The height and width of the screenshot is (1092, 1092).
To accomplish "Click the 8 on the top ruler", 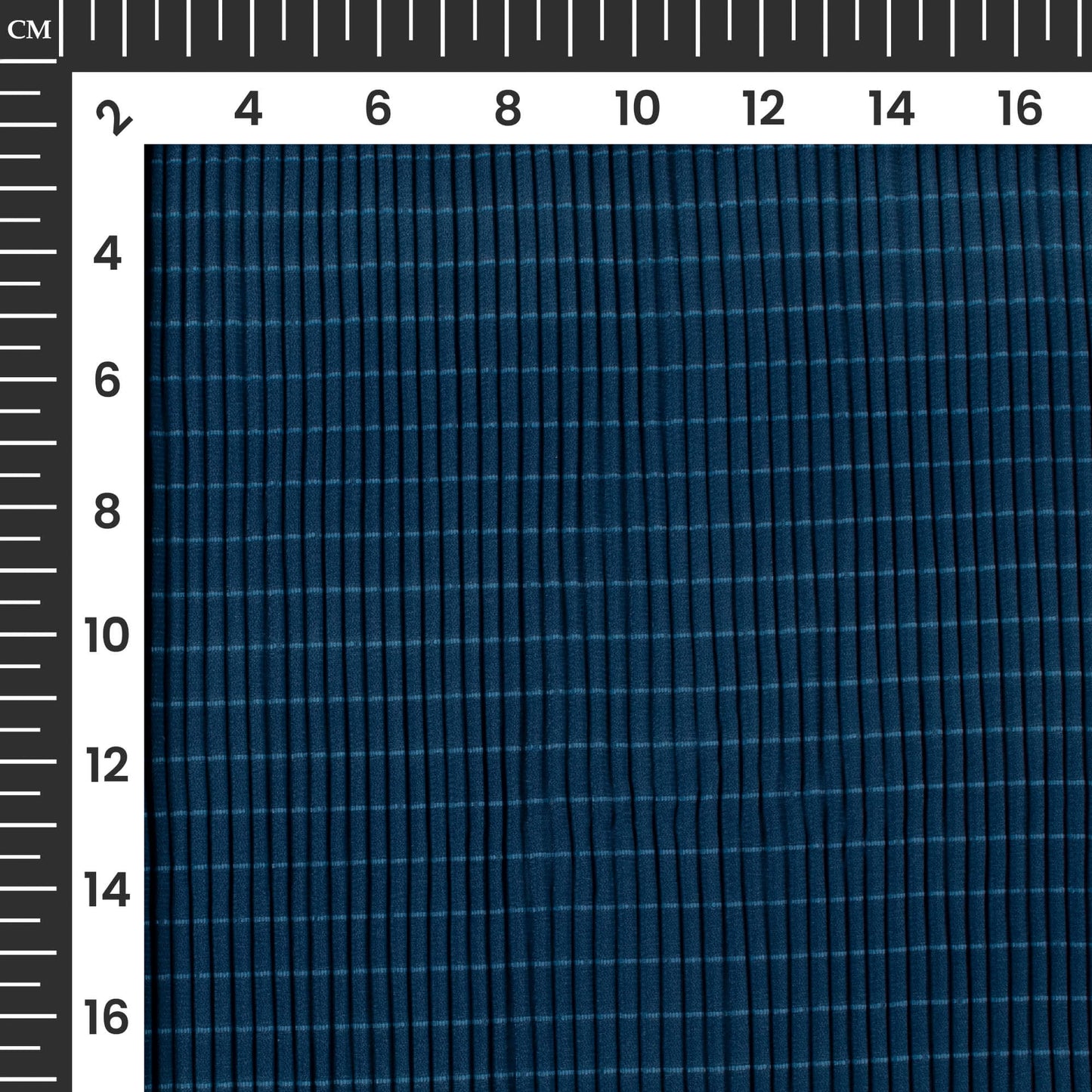I will [x=508, y=109].
